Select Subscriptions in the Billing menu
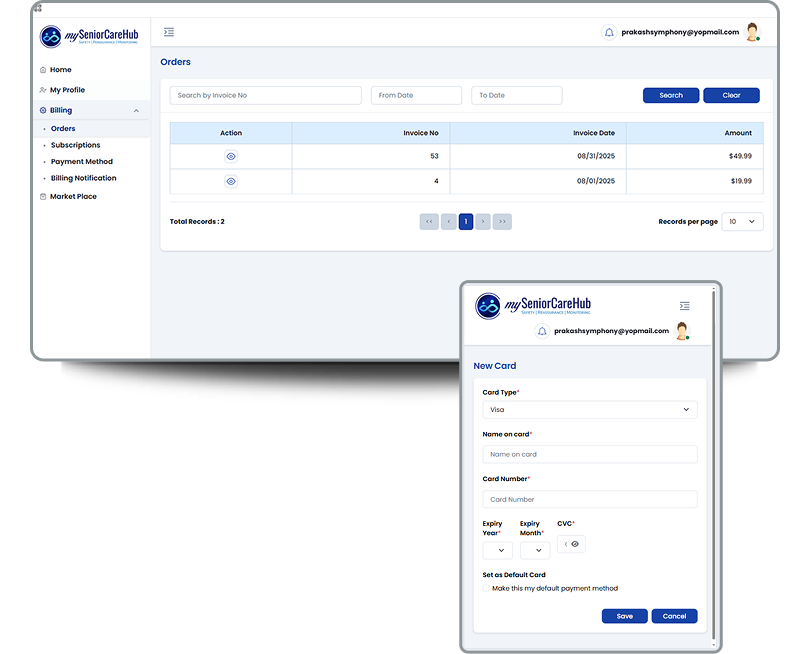 pyautogui.click(x=75, y=145)
